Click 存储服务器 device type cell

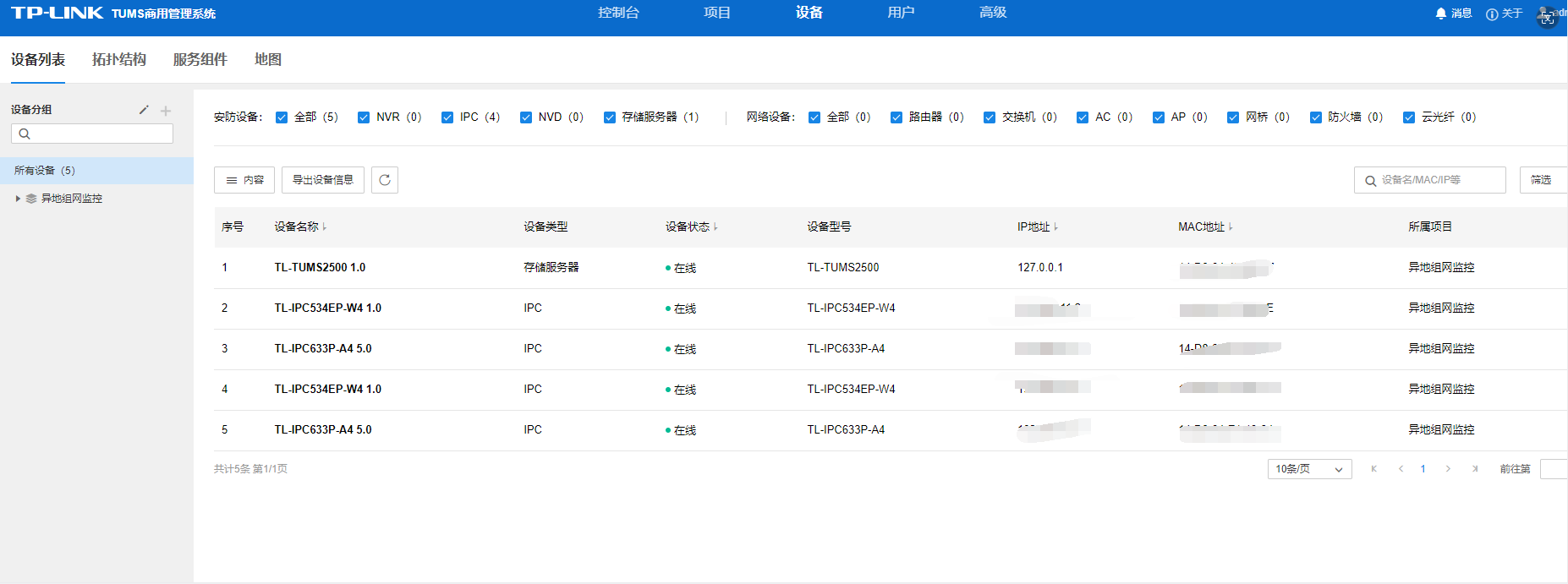[551, 268]
